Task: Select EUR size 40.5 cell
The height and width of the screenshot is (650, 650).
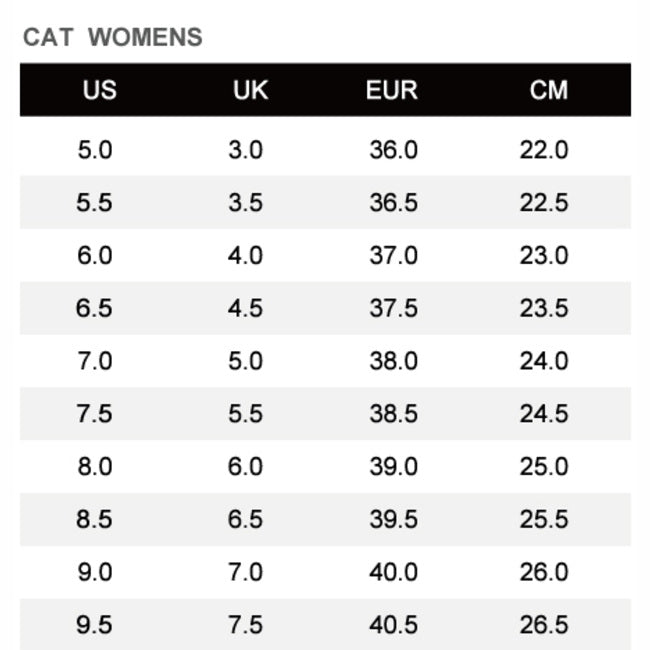Action: click(393, 625)
